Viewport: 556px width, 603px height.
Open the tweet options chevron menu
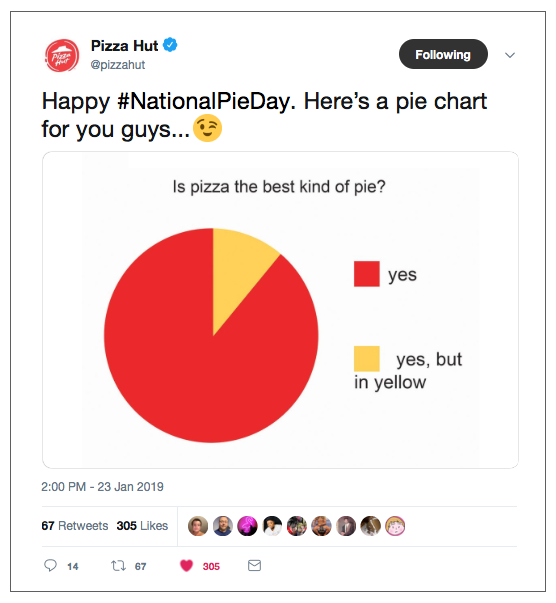point(510,55)
